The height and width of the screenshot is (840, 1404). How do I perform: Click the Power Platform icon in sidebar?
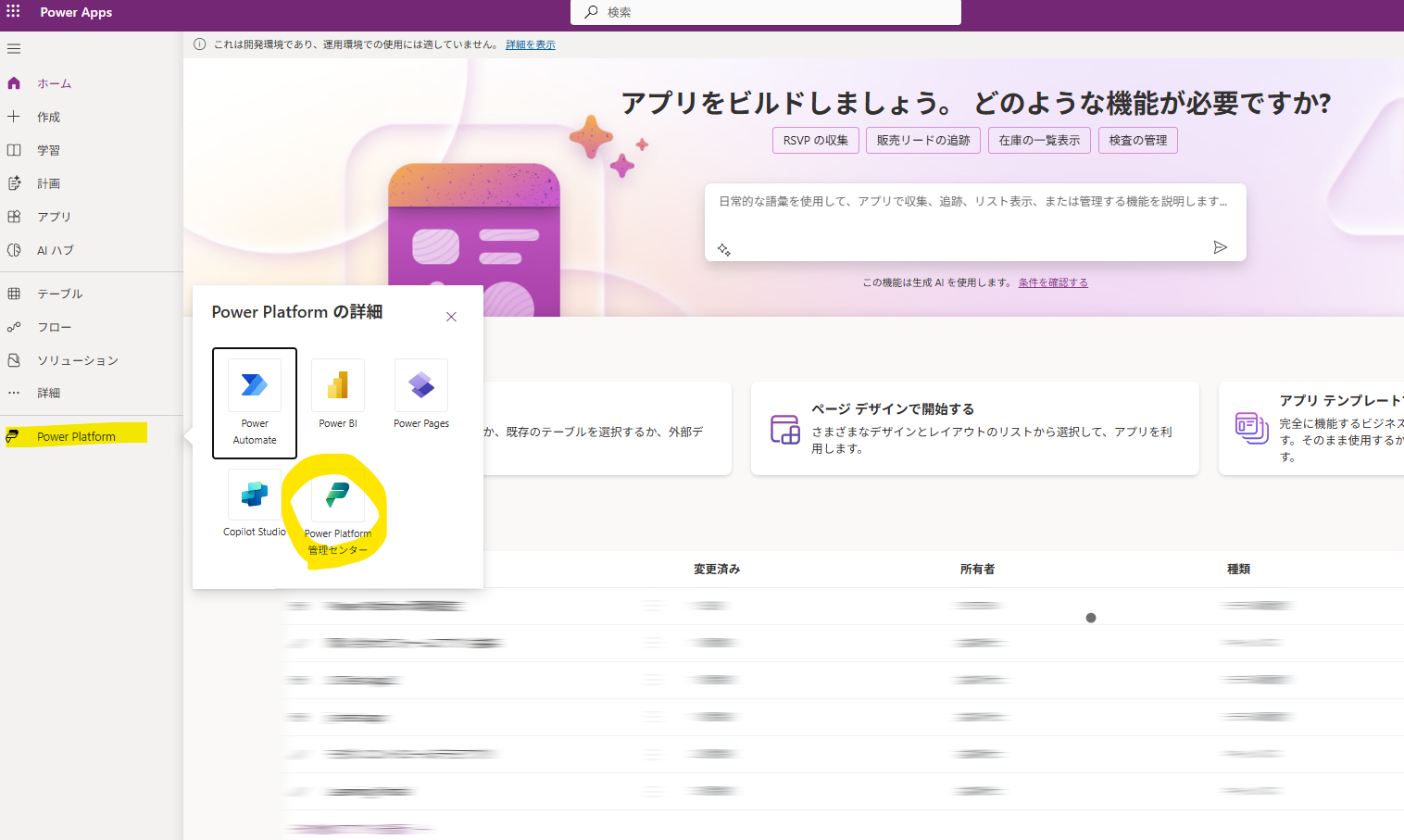13,436
